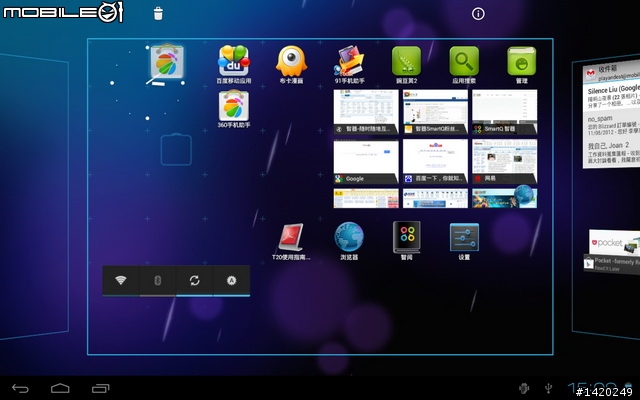This screenshot has width=640, height=400.
Task: Open the 应用搜索 magnifier app
Action: [x=464, y=64]
